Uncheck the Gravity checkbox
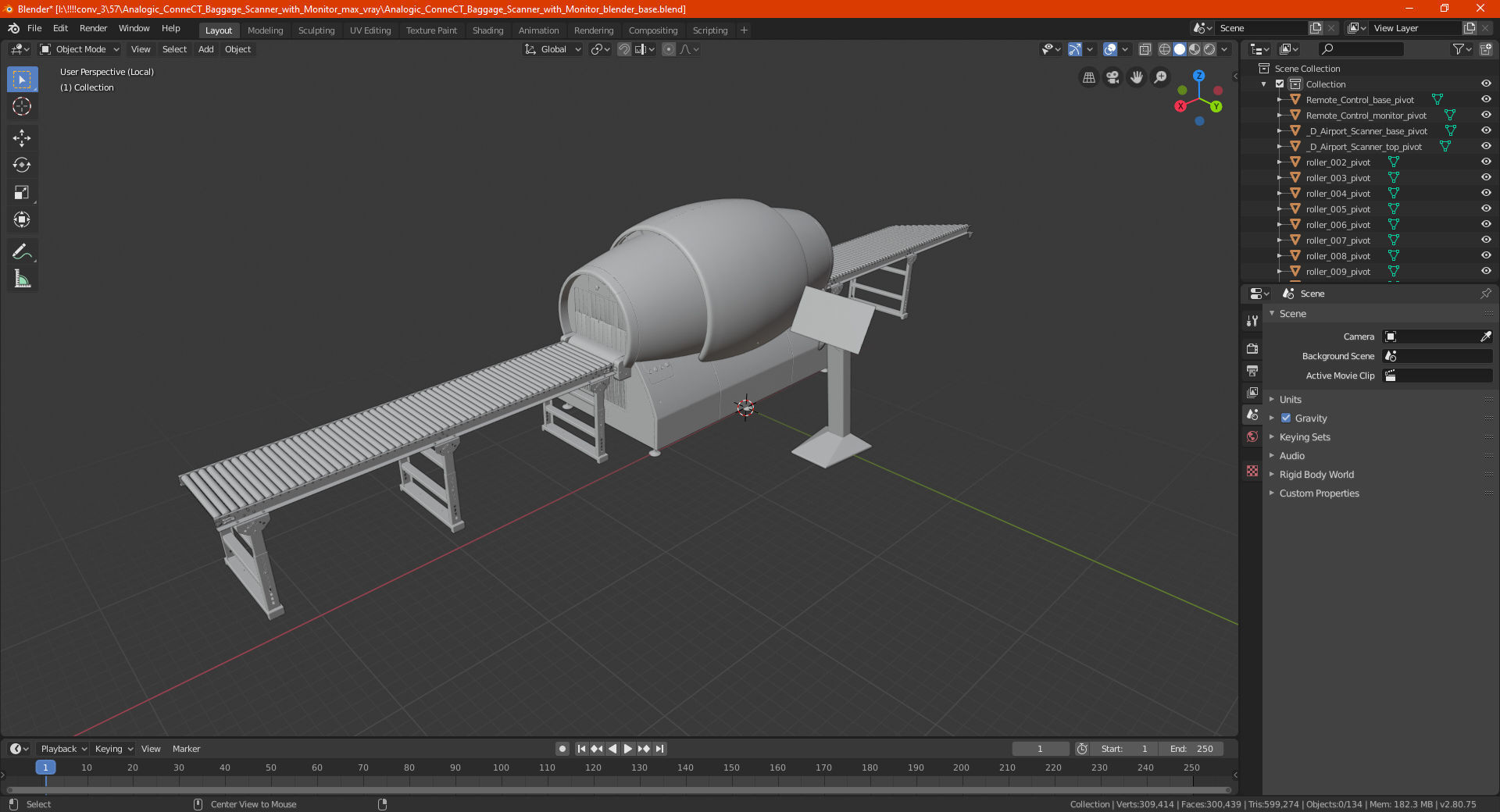This screenshot has width=1500, height=812. tap(1286, 418)
